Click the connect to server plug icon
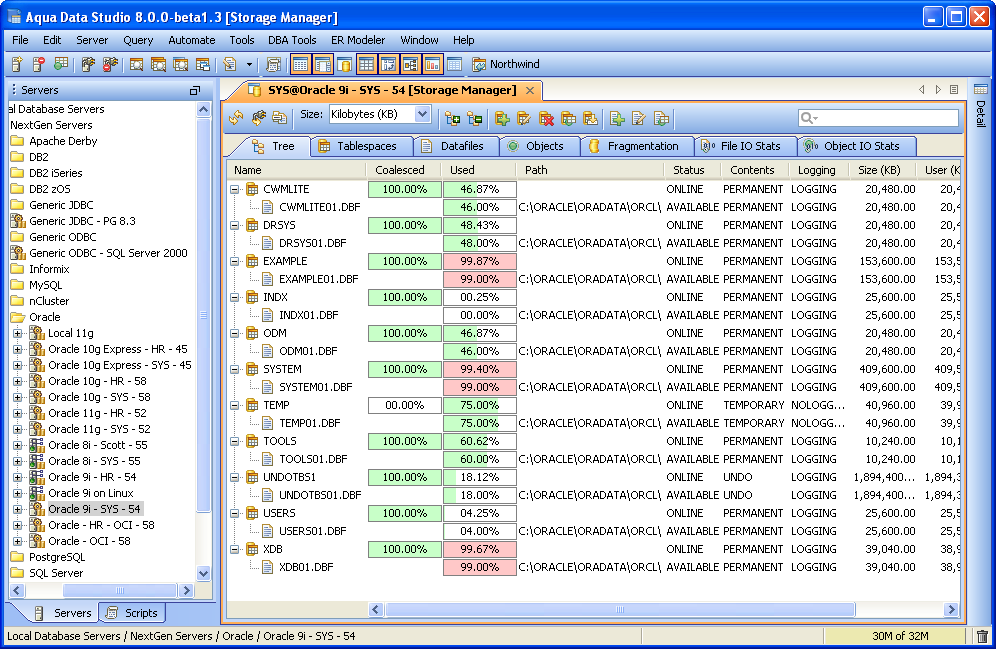The height and width of the screenshot is (649, 996). click(x=88, y=64)
